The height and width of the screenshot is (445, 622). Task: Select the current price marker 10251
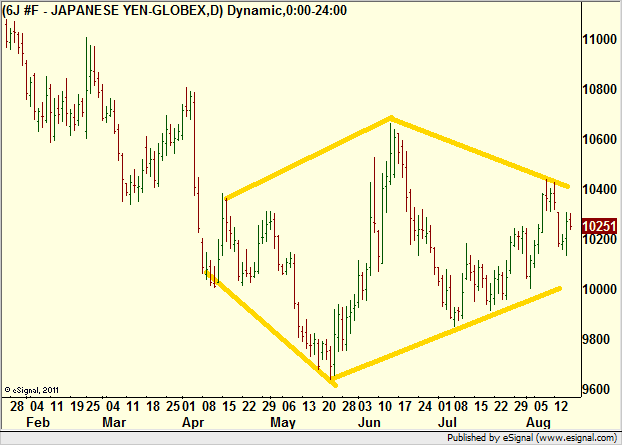coord(599,226)
